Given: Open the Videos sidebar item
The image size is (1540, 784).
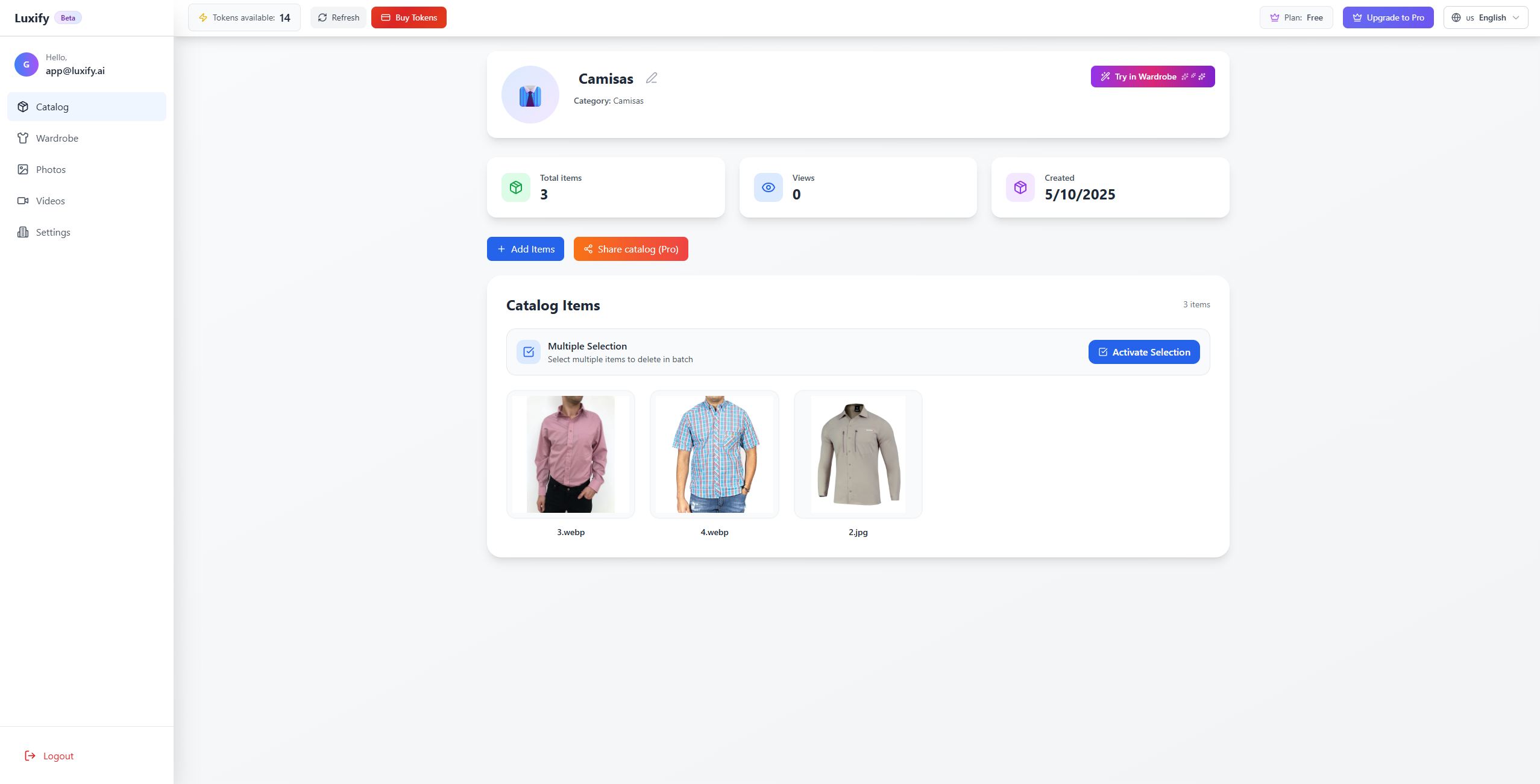Looking at the screenshot, I should coord(50,201).
